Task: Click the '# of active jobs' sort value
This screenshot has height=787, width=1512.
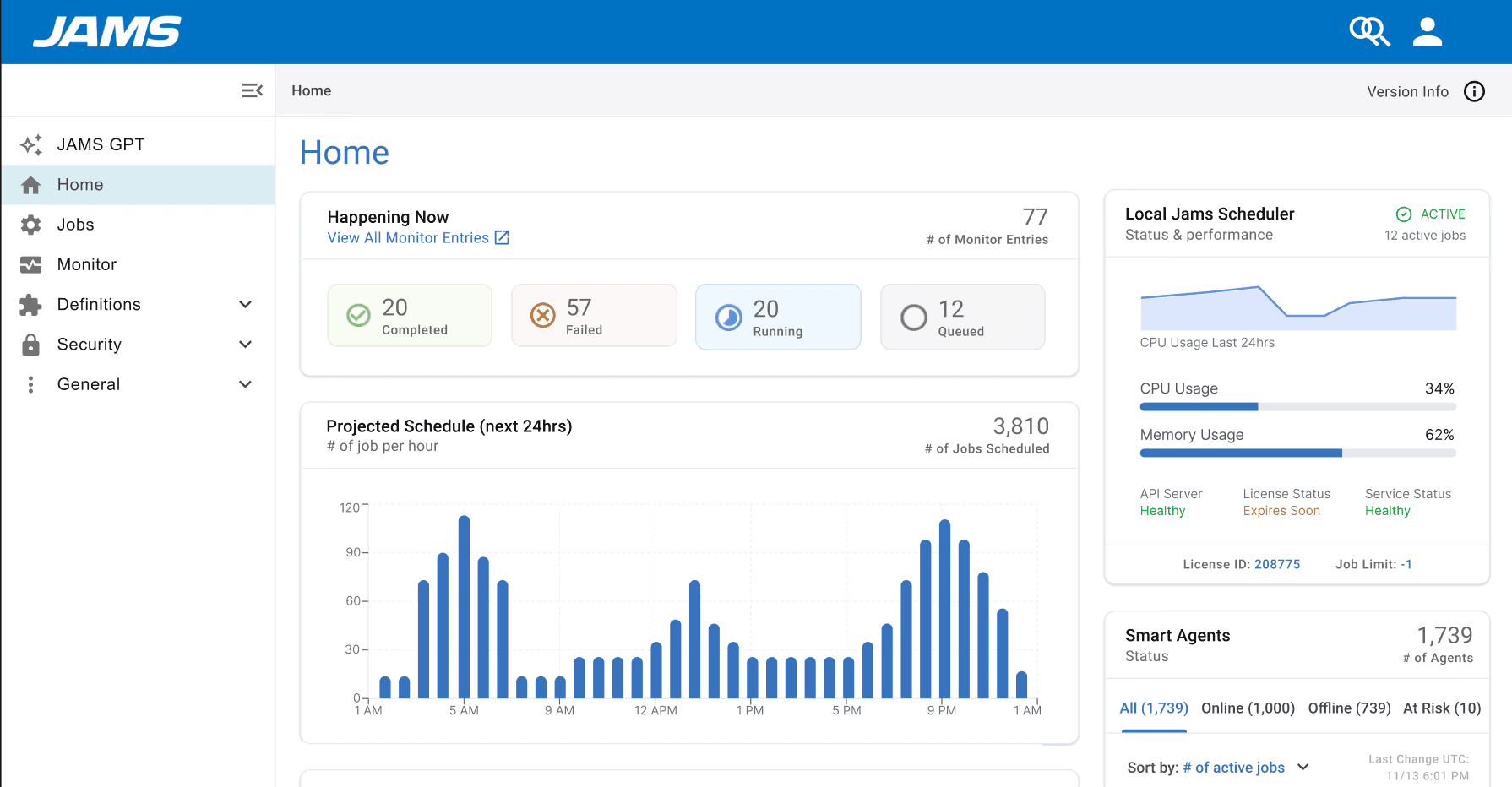Action: click(x=1233, y=768)
